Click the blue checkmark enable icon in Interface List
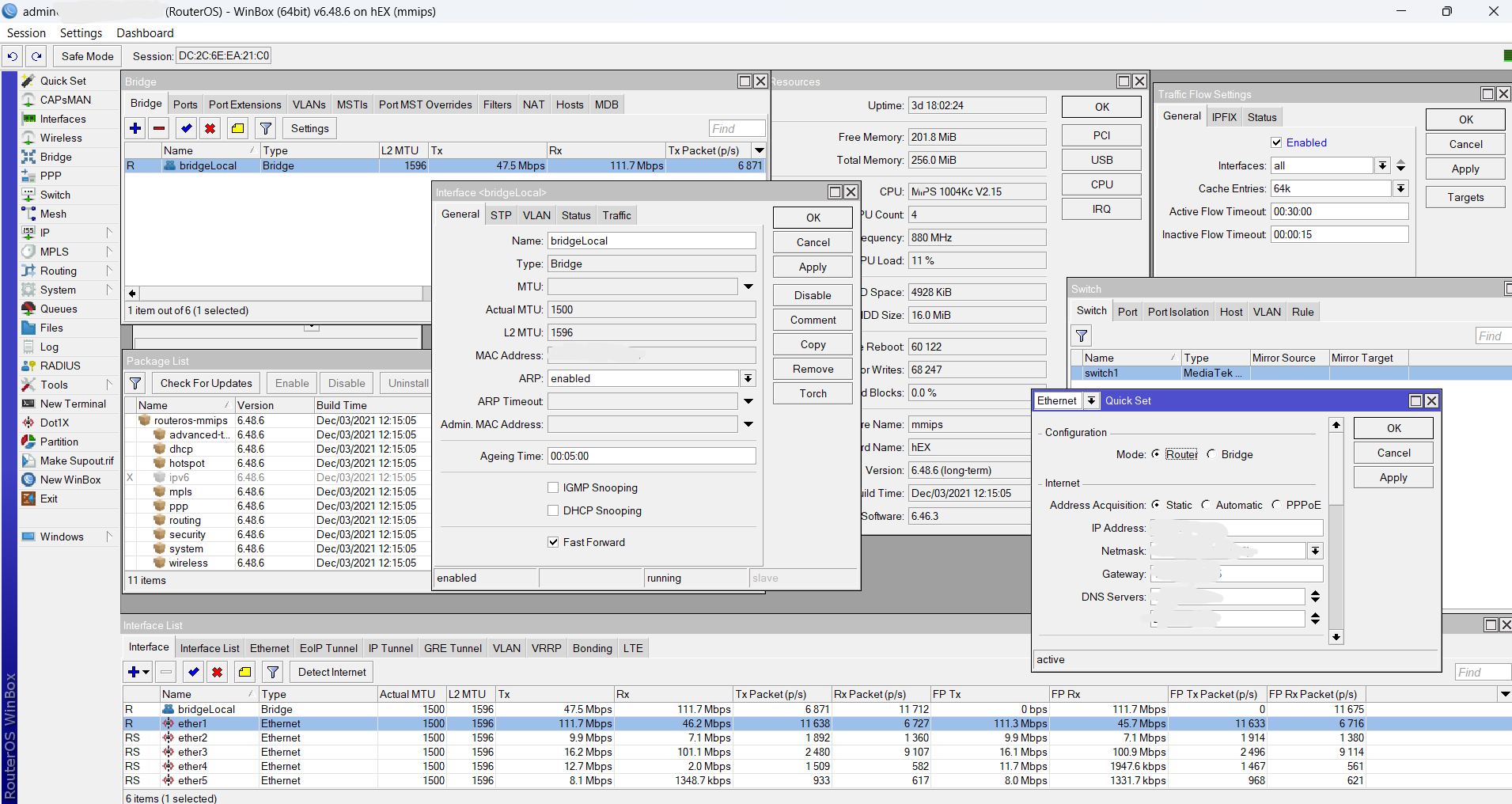The height and width of the screenshot is (804, 1512). pyautogui.click(x=193, y=672)
